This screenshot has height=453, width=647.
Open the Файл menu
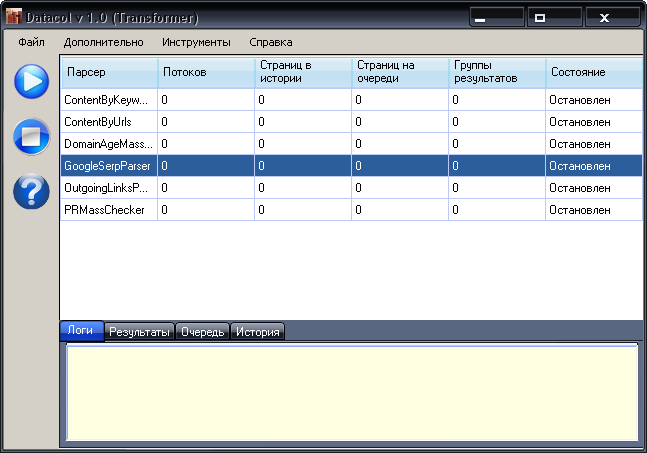[x=30, y=42]
